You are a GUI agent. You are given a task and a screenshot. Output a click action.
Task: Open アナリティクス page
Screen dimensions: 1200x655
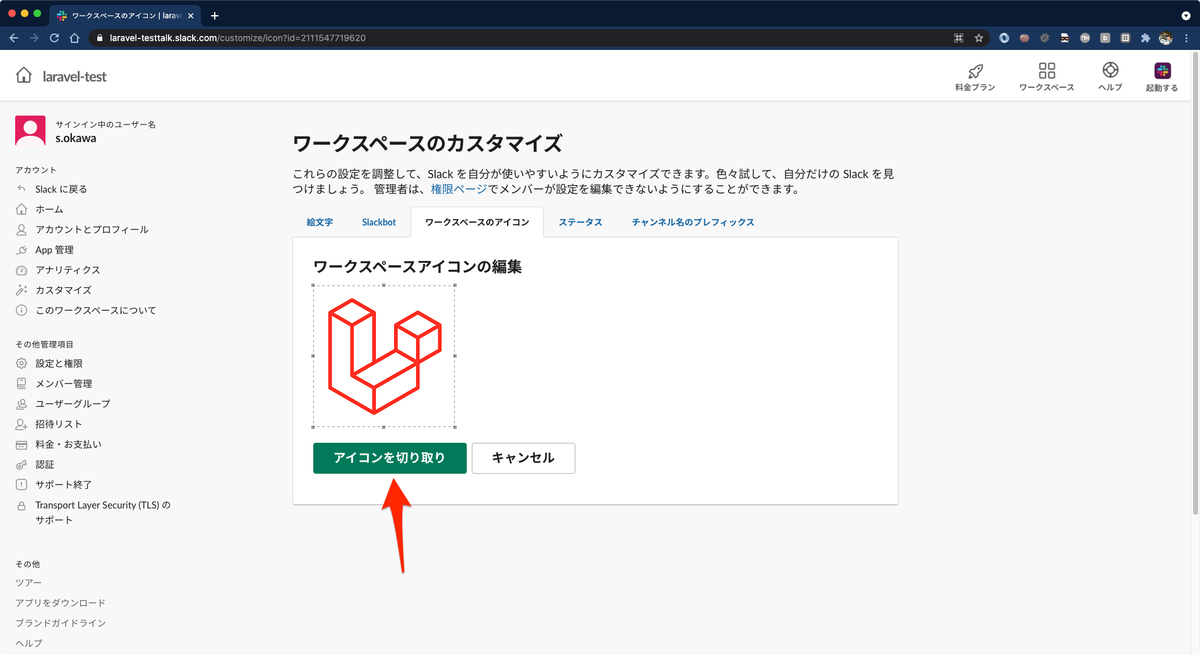click(x=67, y=270)
